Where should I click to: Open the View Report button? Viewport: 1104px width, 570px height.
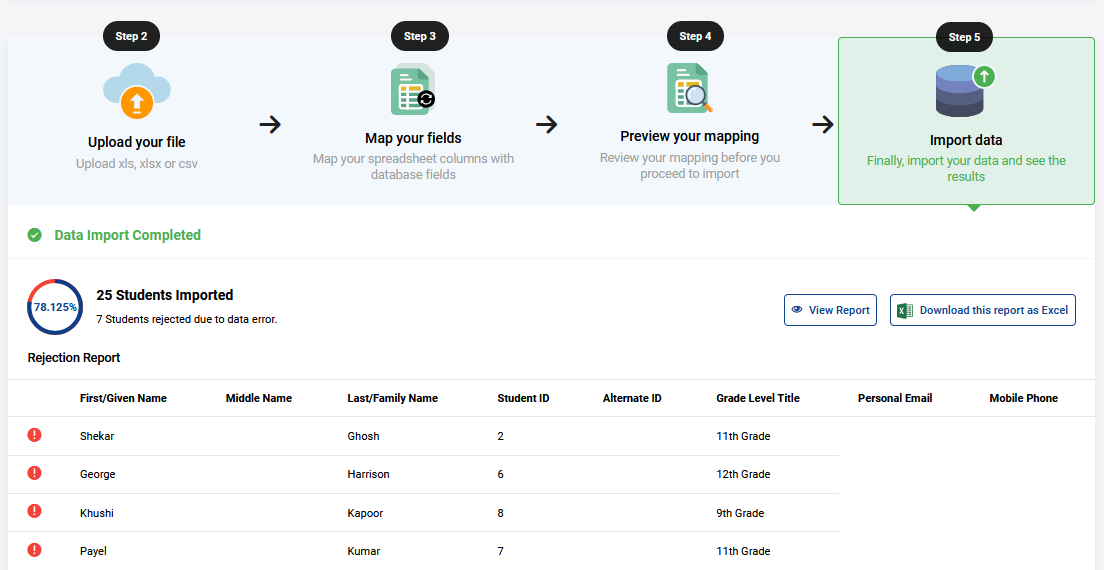tap(830, 310)
